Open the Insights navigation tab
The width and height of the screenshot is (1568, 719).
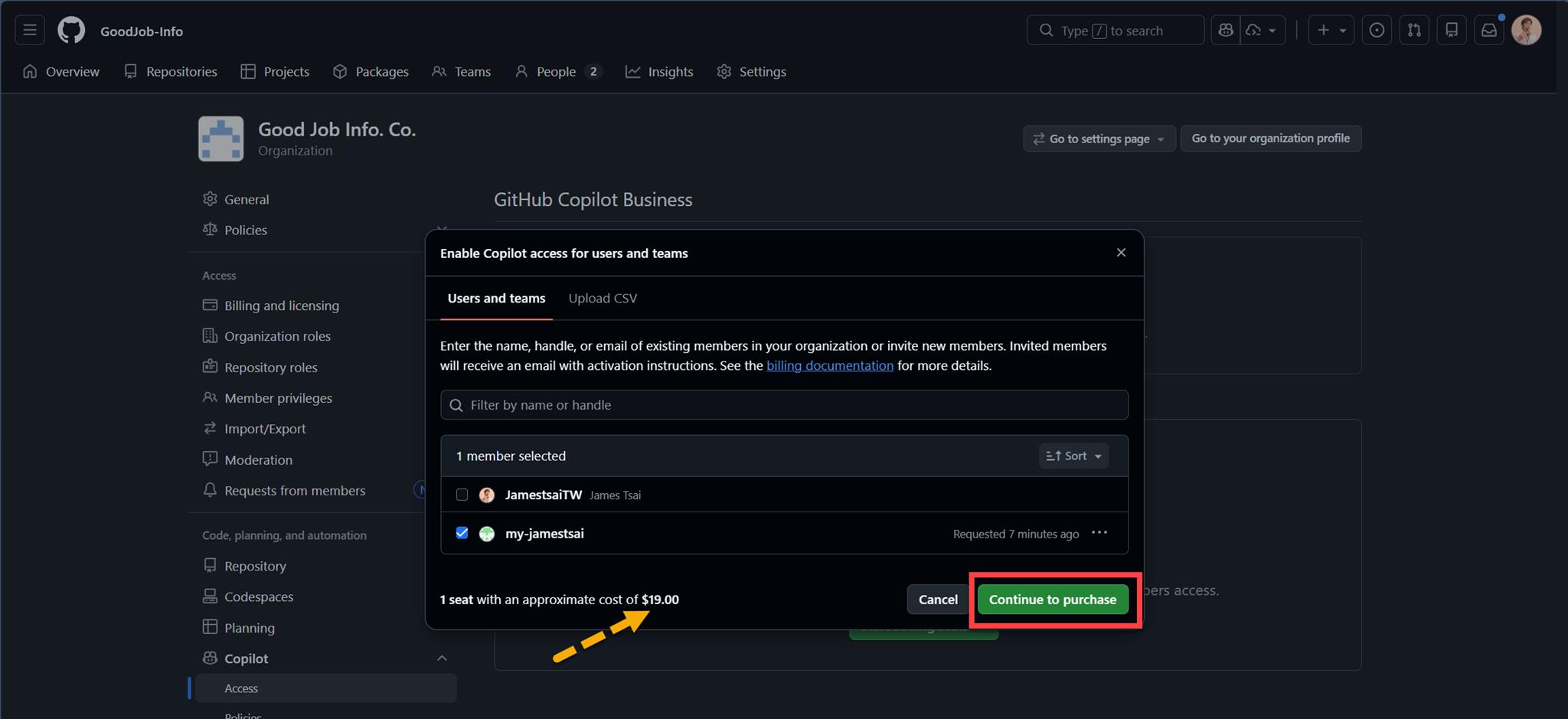(659, 72)
